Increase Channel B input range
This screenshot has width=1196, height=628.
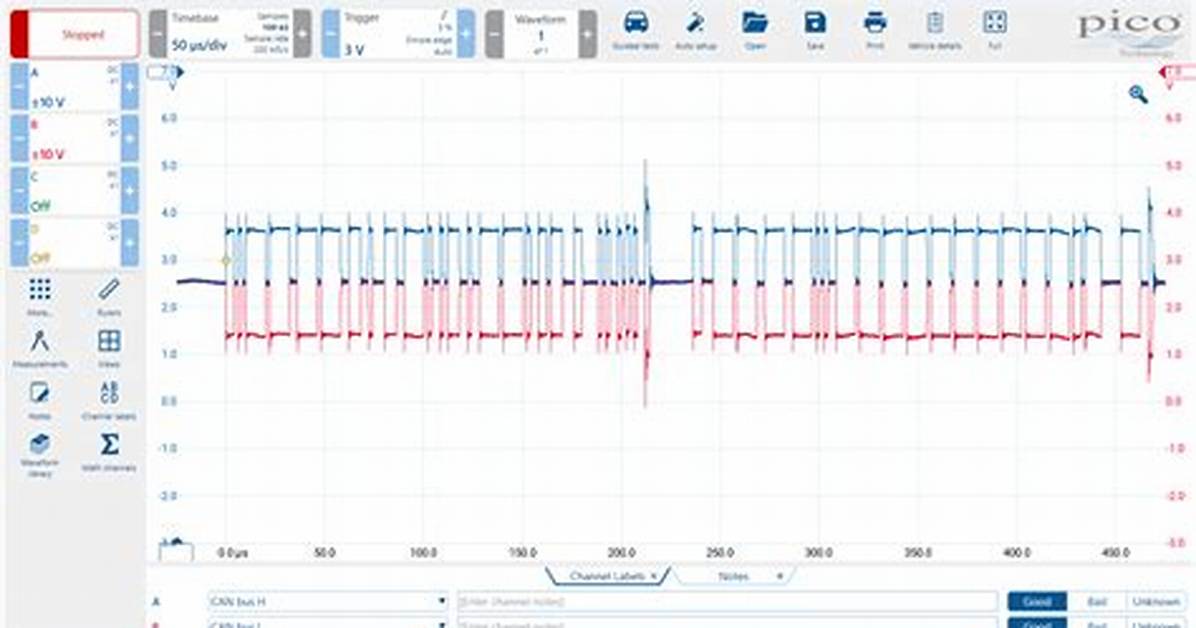(x=130, y=139)
